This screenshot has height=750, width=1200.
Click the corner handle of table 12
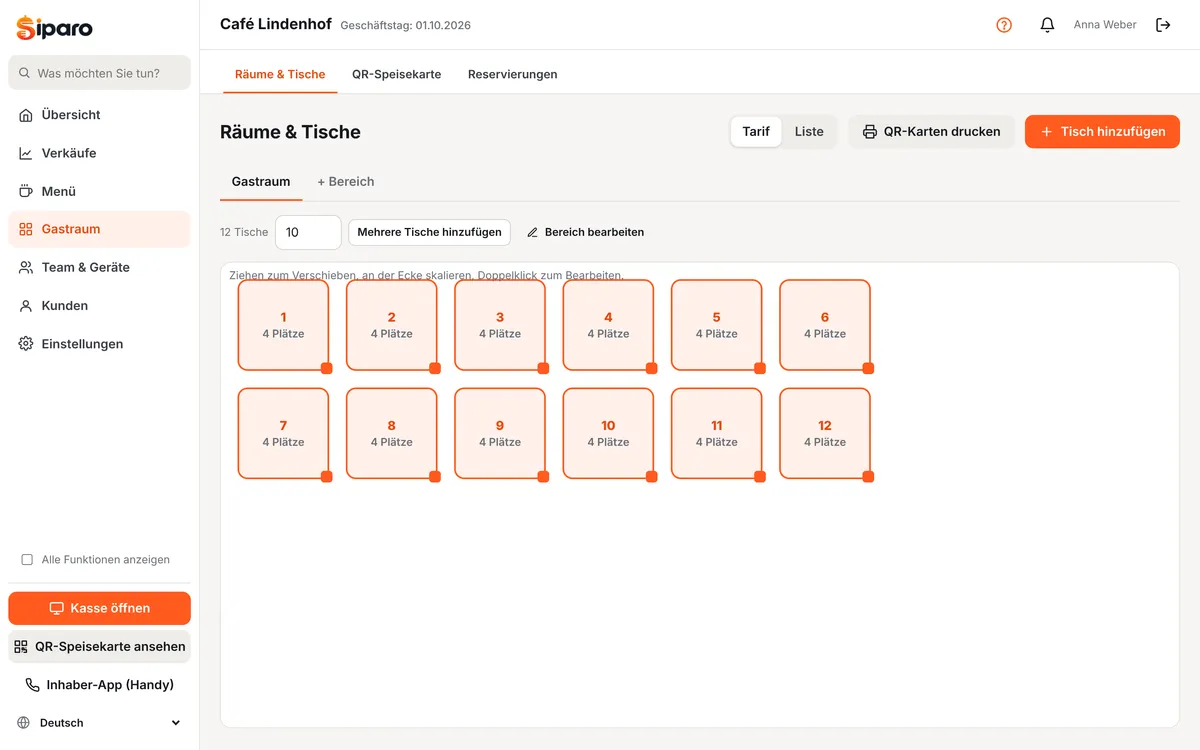point(868,476)
